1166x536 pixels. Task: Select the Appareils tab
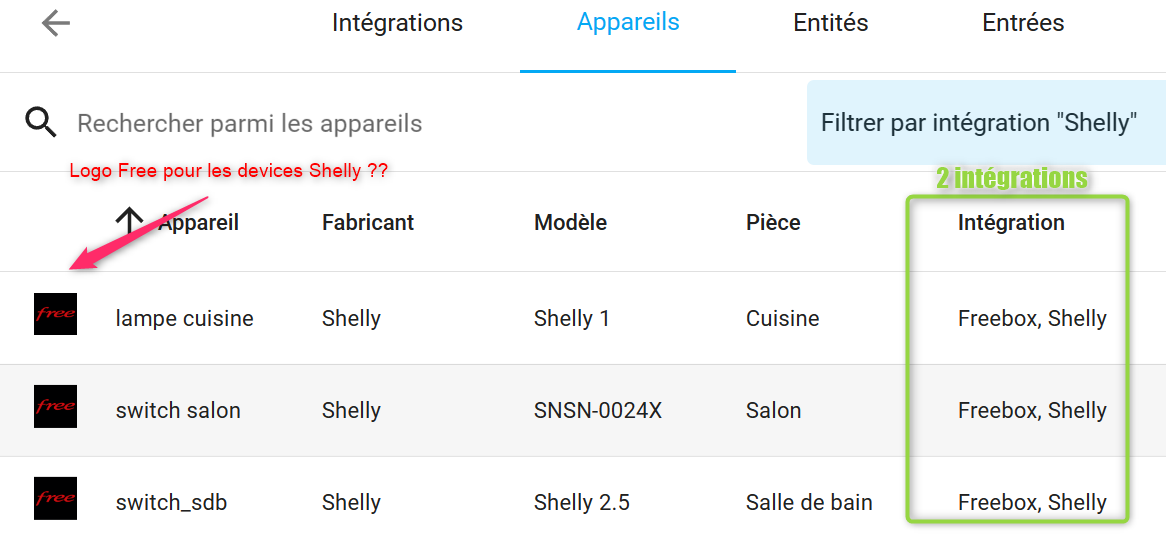pyautogui.click(x=628, y=22)
